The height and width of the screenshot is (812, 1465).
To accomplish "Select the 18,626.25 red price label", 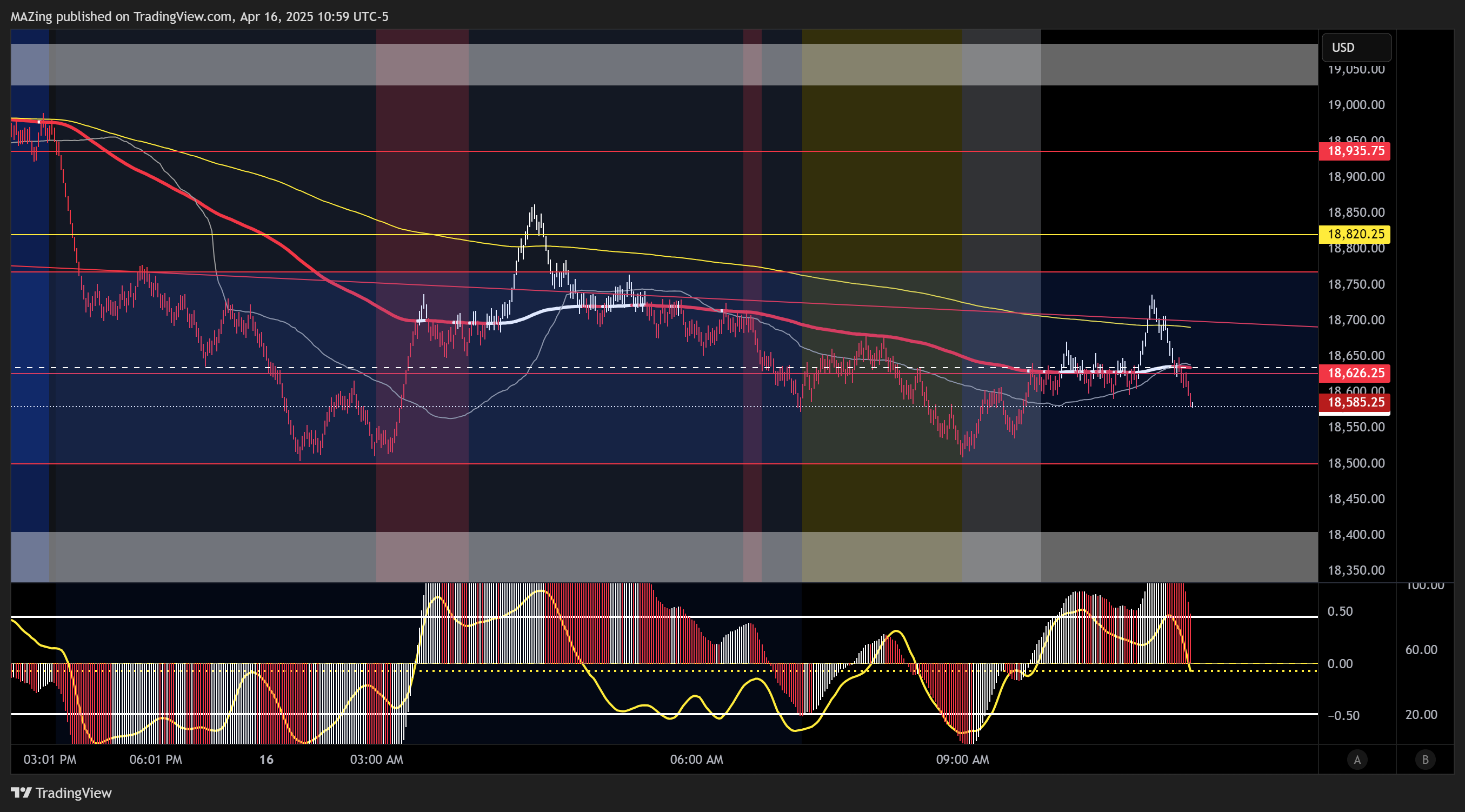I will tap(1355, 373).
